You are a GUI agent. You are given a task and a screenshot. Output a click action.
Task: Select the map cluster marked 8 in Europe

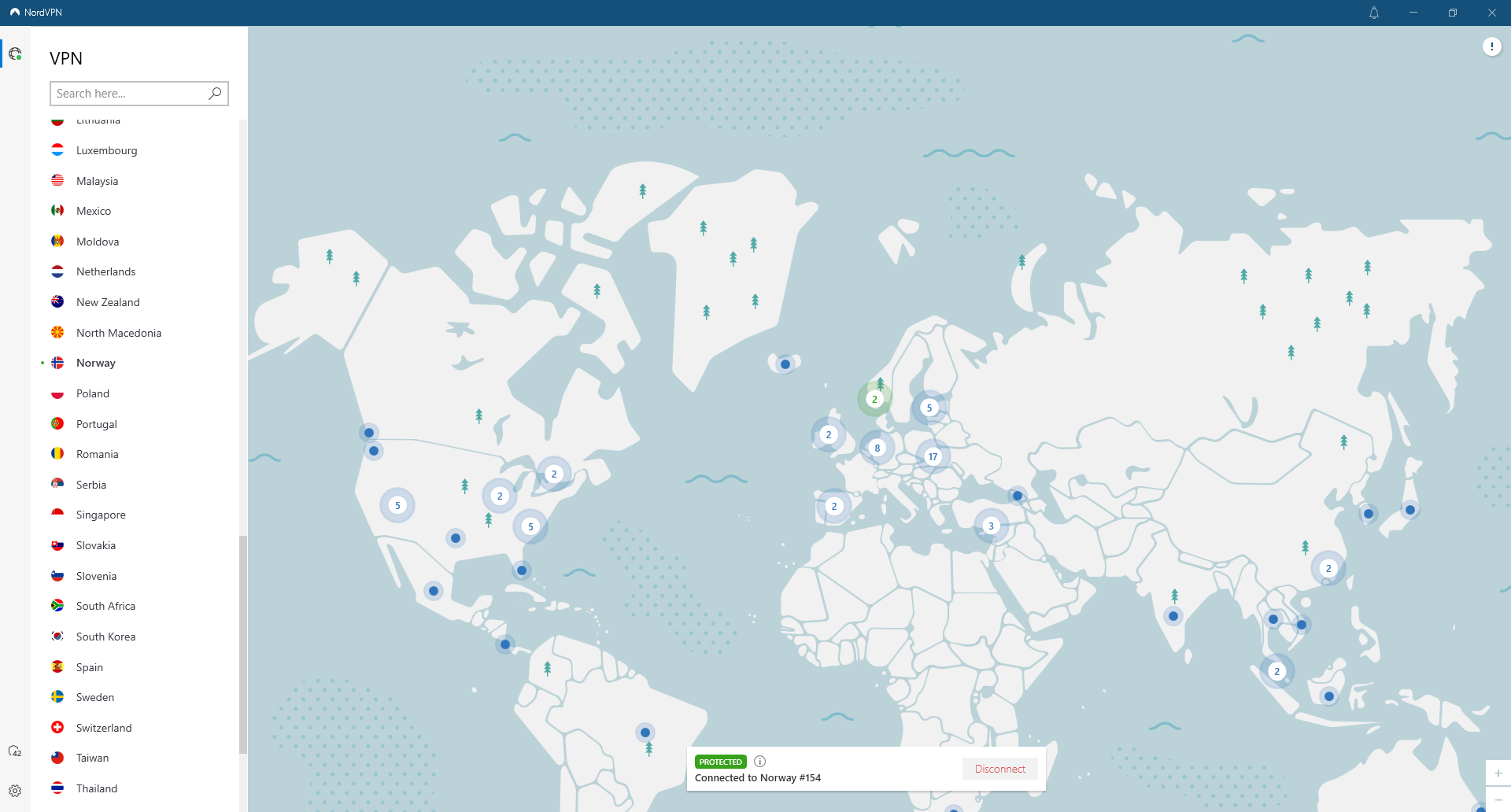[x=877, y=448]
